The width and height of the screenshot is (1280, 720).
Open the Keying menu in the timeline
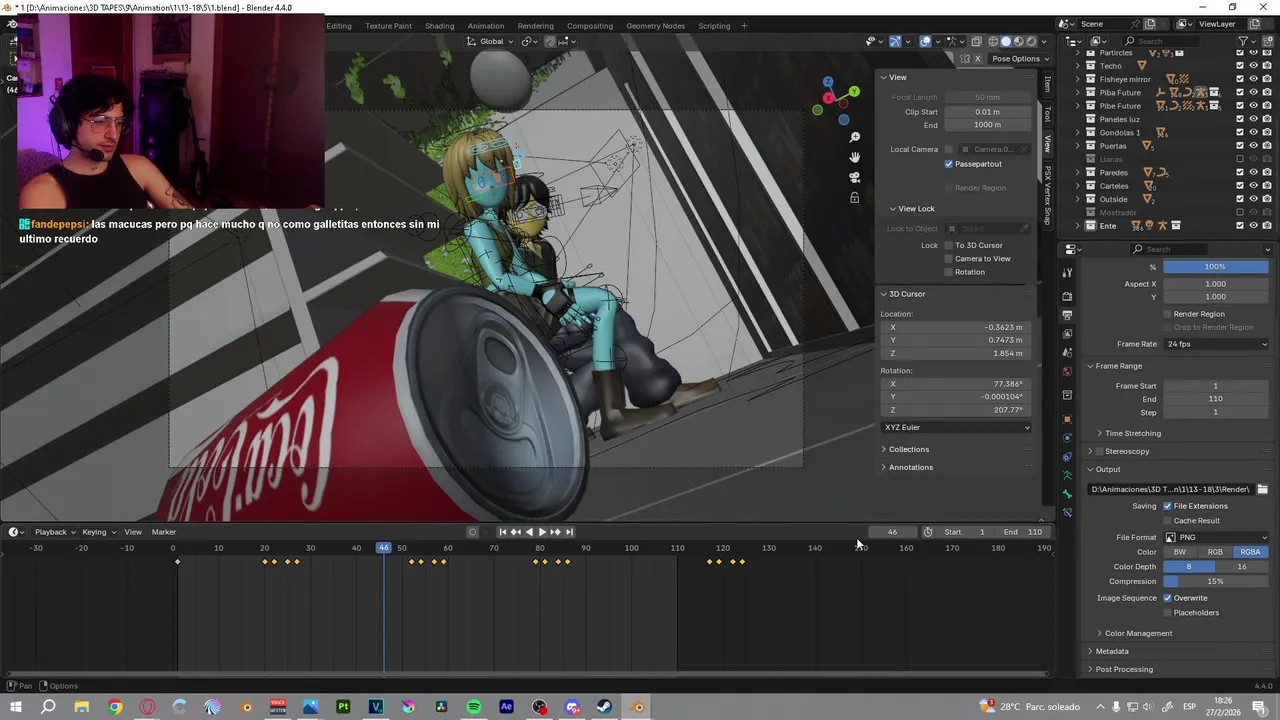97,532
